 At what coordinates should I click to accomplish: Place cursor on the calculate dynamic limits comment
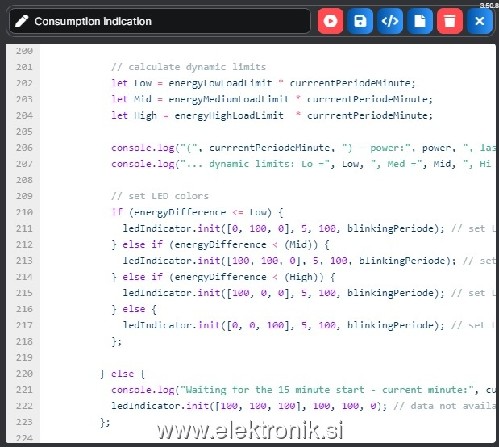189,67
